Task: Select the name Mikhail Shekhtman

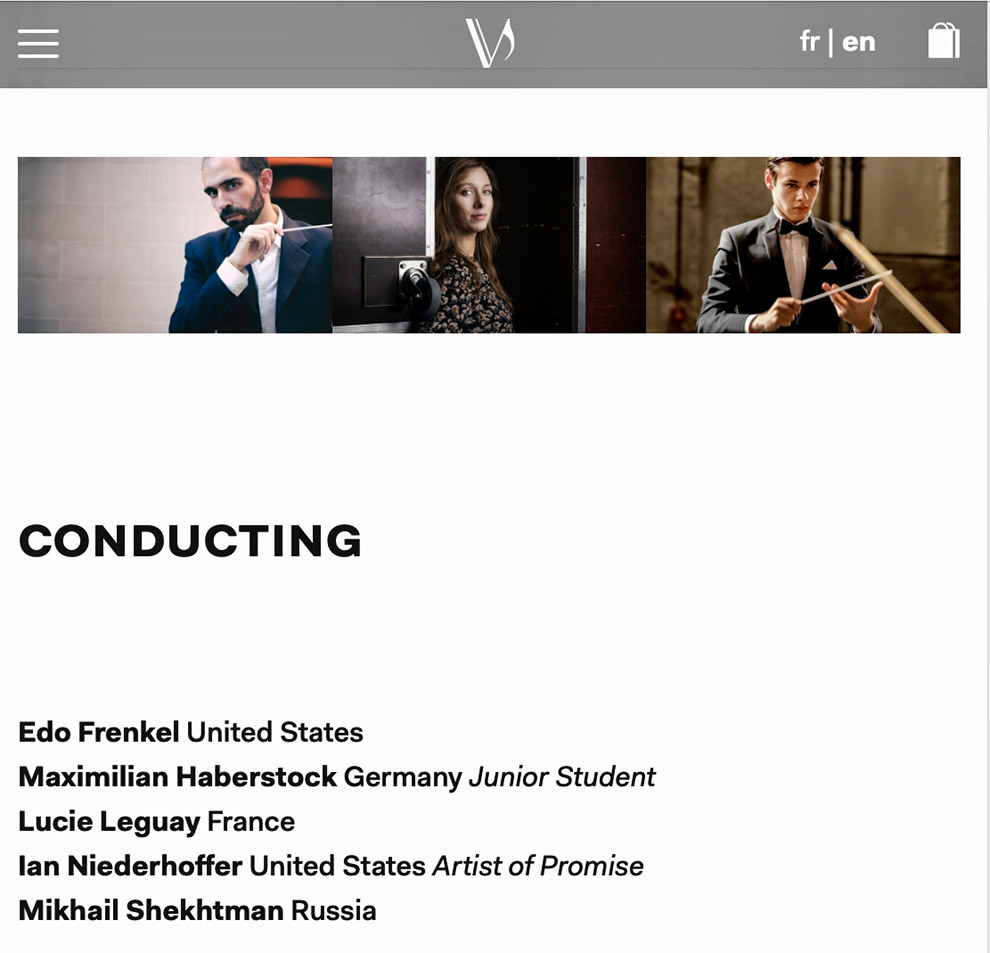Action: pos(151,911)
